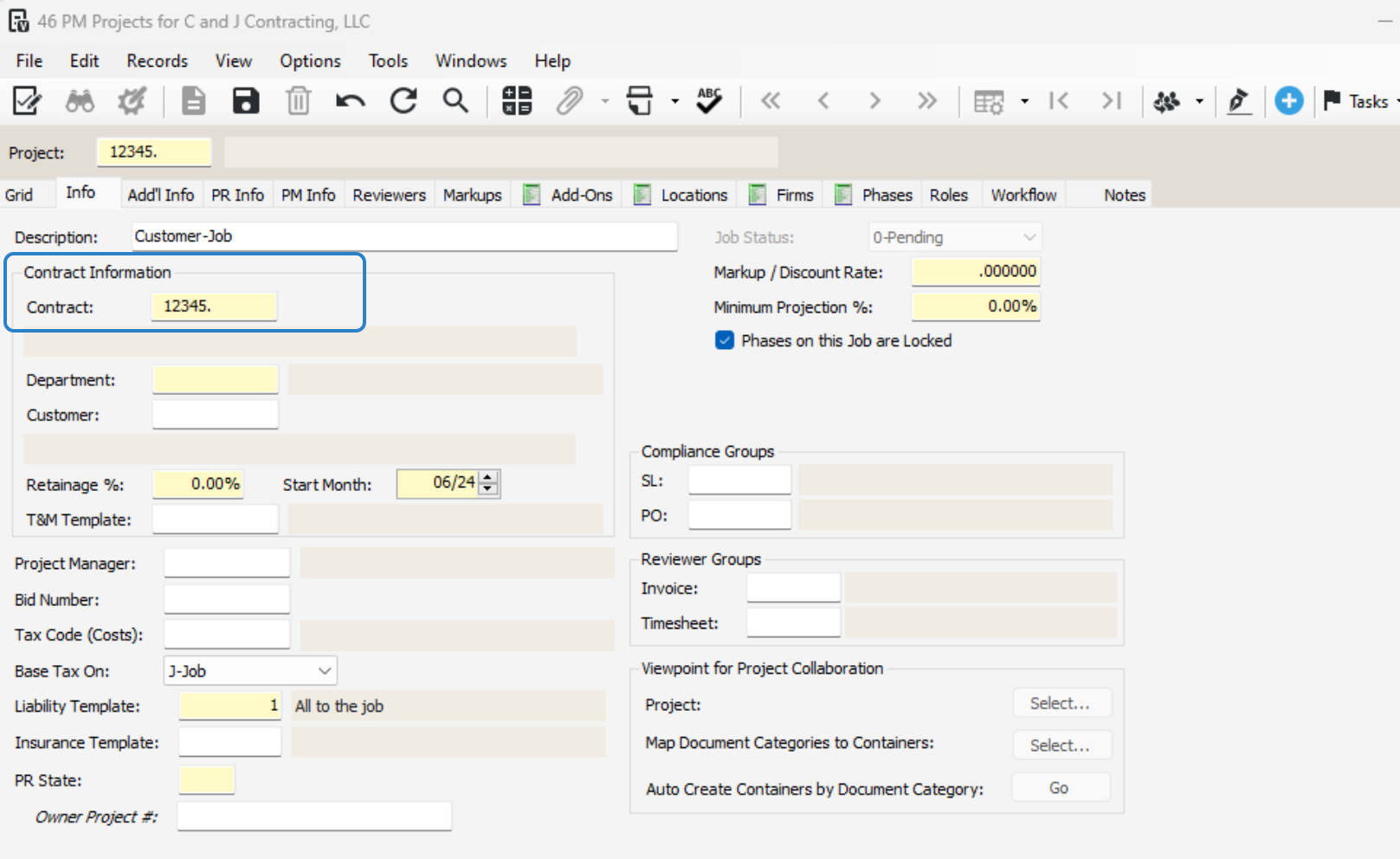Image resolution: width=1400 pixels, height=859 pixels.
Task: Click the Department field
Action: pyautogui.click(x=216, y=379)
